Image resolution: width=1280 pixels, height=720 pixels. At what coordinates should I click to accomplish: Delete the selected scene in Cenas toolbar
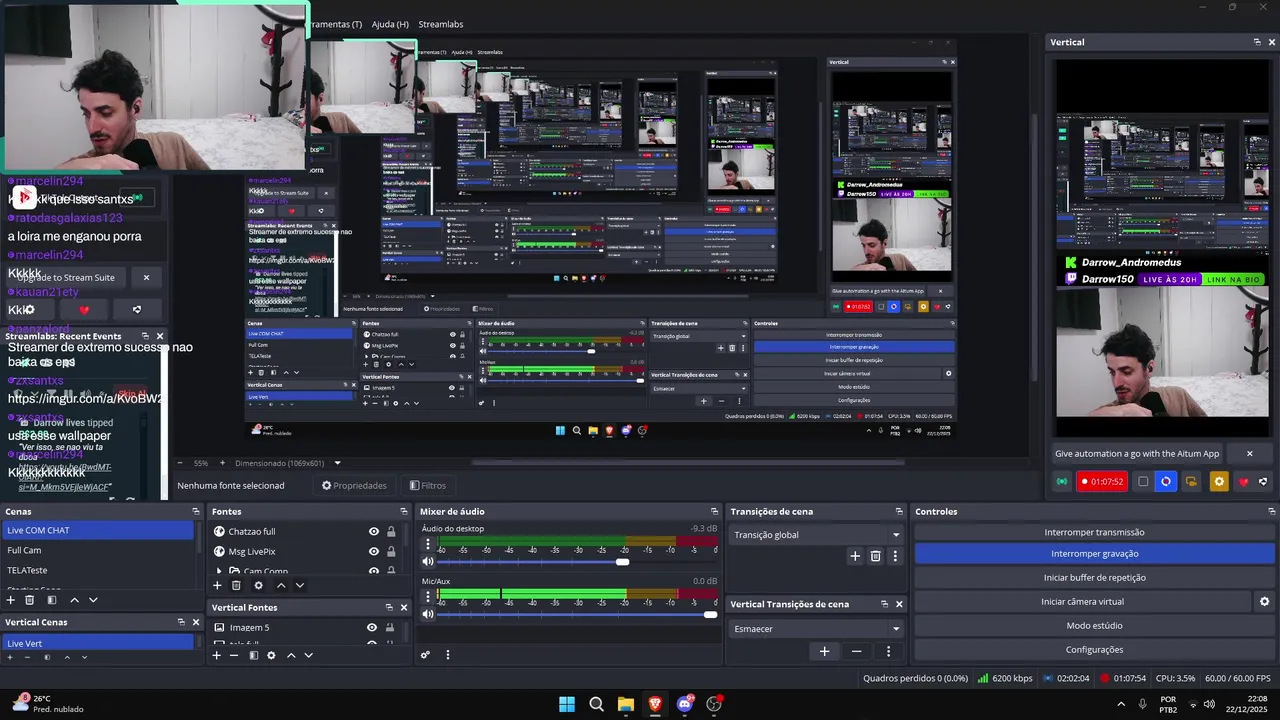[30, 600]
